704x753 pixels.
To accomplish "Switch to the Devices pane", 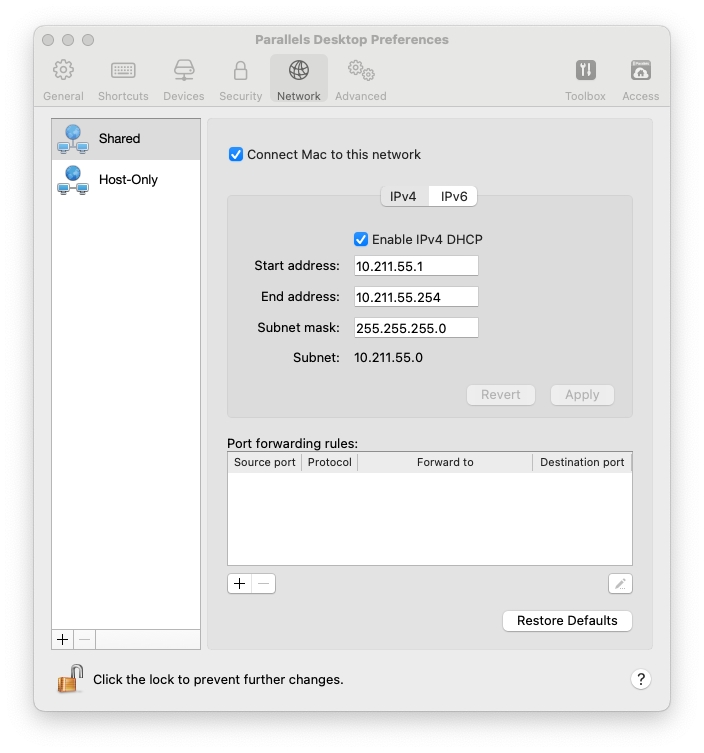I will pos(183,80).
